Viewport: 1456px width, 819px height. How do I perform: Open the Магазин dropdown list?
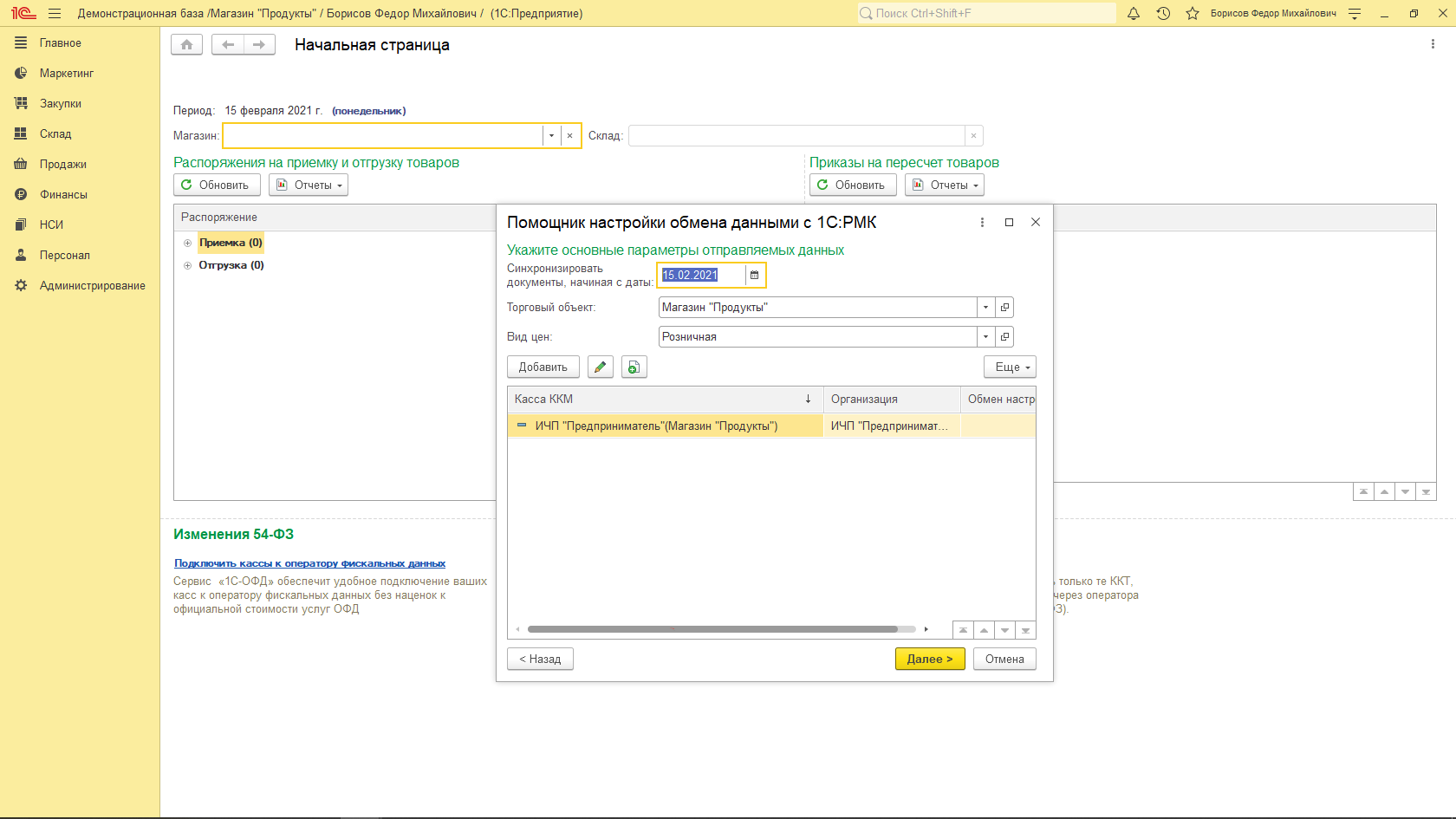click(x=551, y=135)
